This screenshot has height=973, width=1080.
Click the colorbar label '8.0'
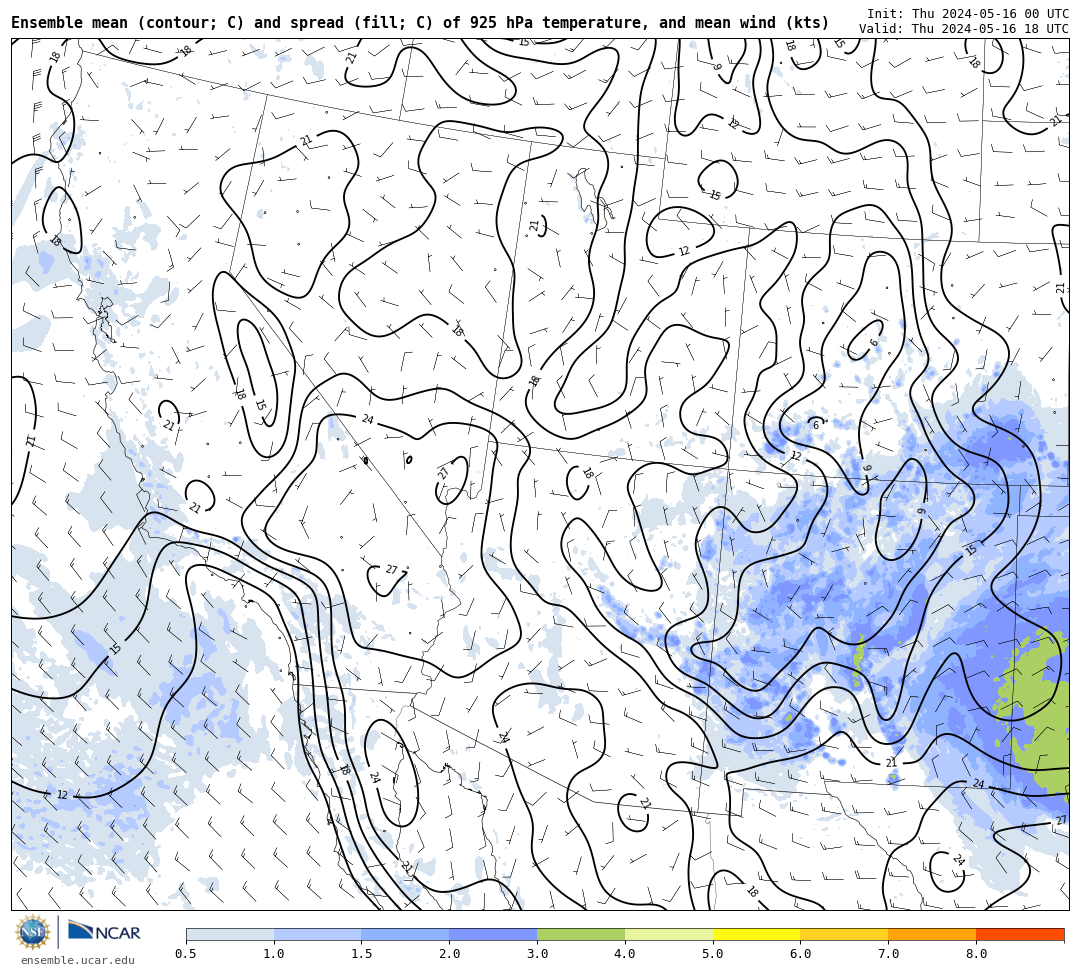976,954
